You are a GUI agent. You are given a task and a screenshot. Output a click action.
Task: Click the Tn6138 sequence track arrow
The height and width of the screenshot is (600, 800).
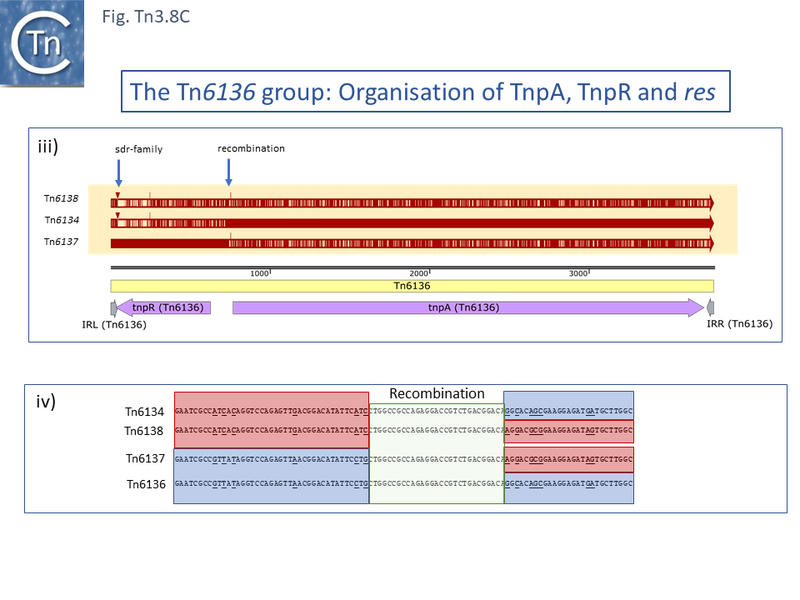click(x=400, y=199)
